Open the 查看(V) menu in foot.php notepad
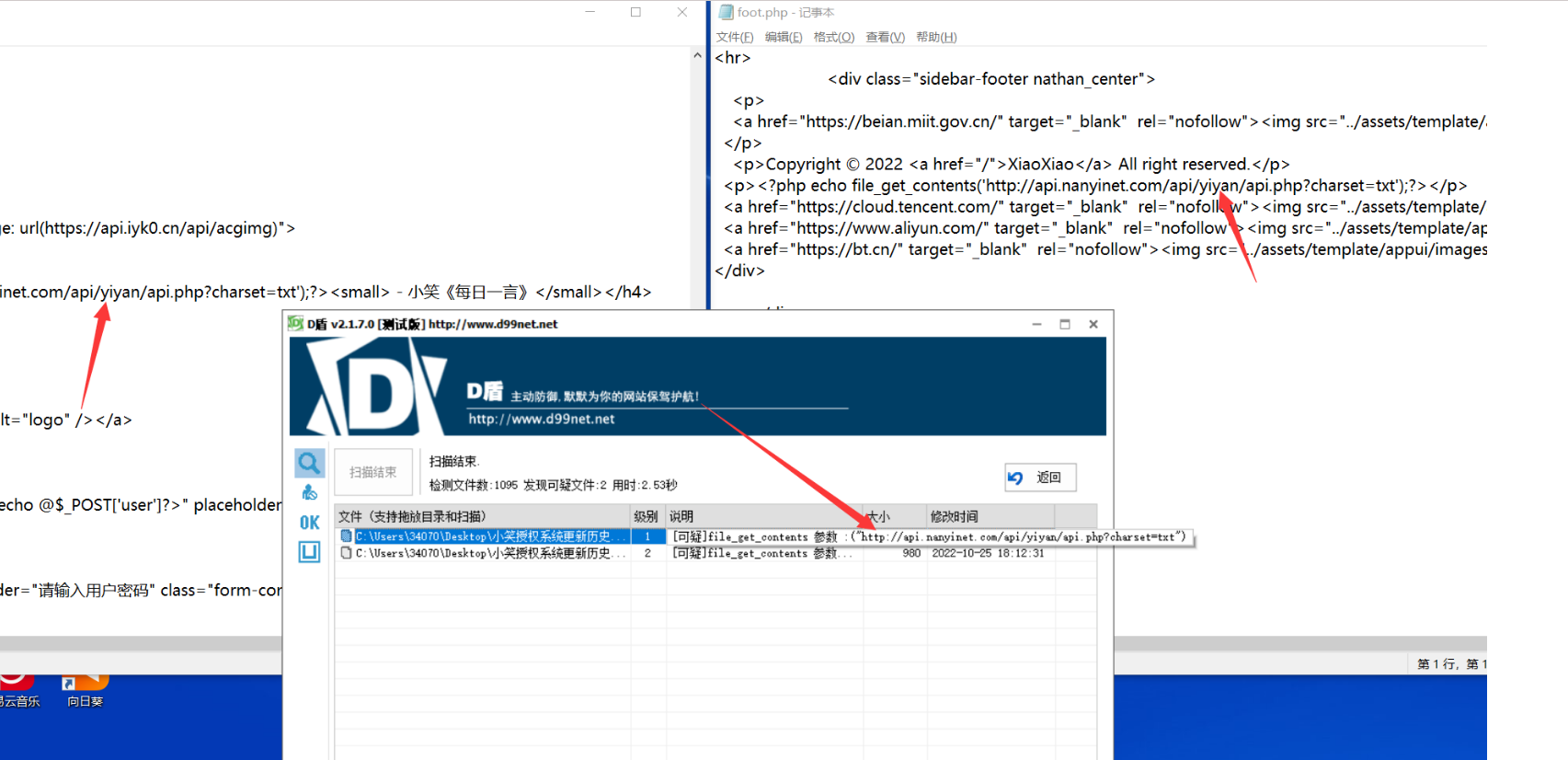 click(x=885, y=37)
